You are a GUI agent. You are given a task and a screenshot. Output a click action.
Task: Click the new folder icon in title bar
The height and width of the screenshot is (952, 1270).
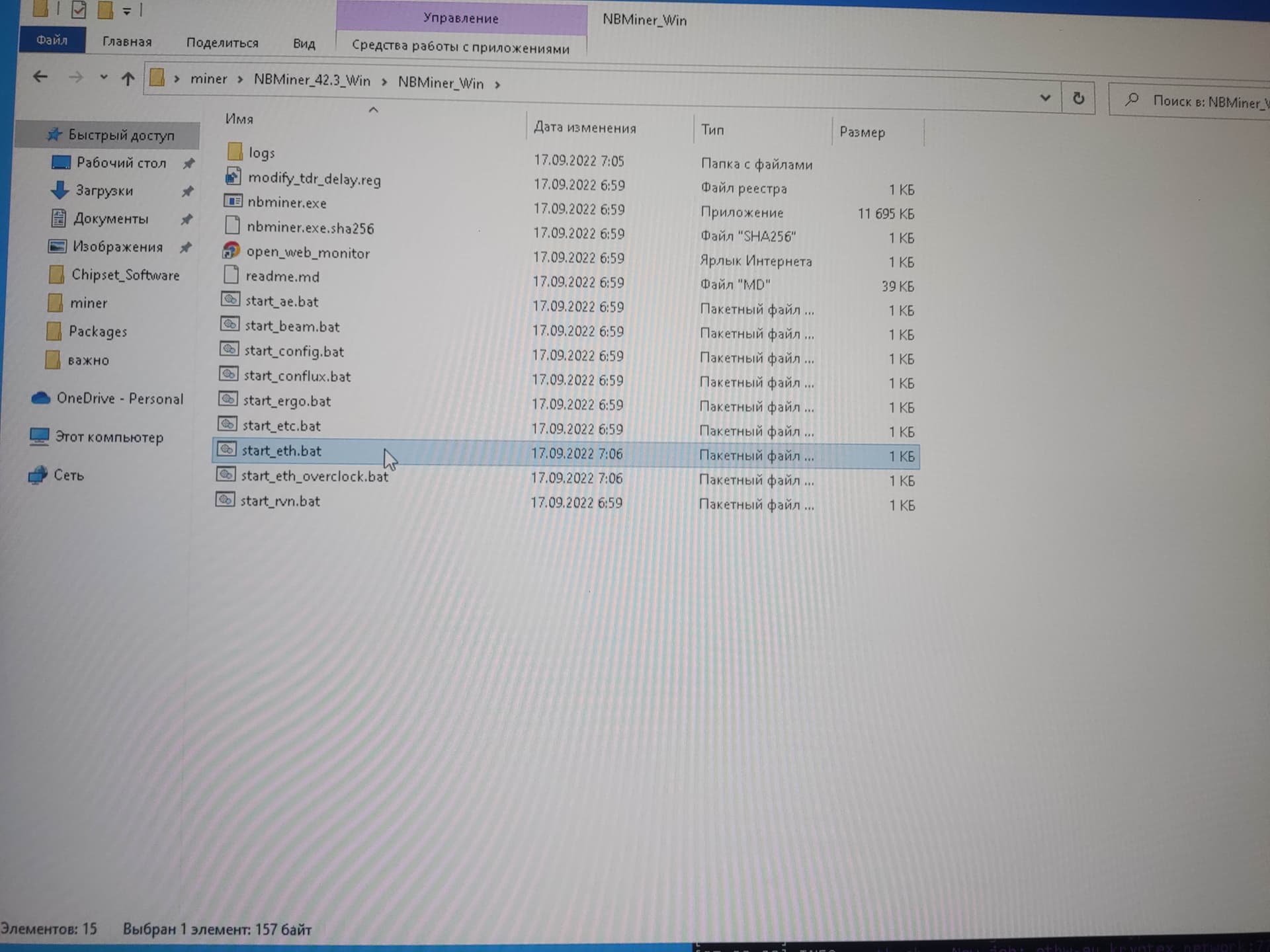point(105,10)
